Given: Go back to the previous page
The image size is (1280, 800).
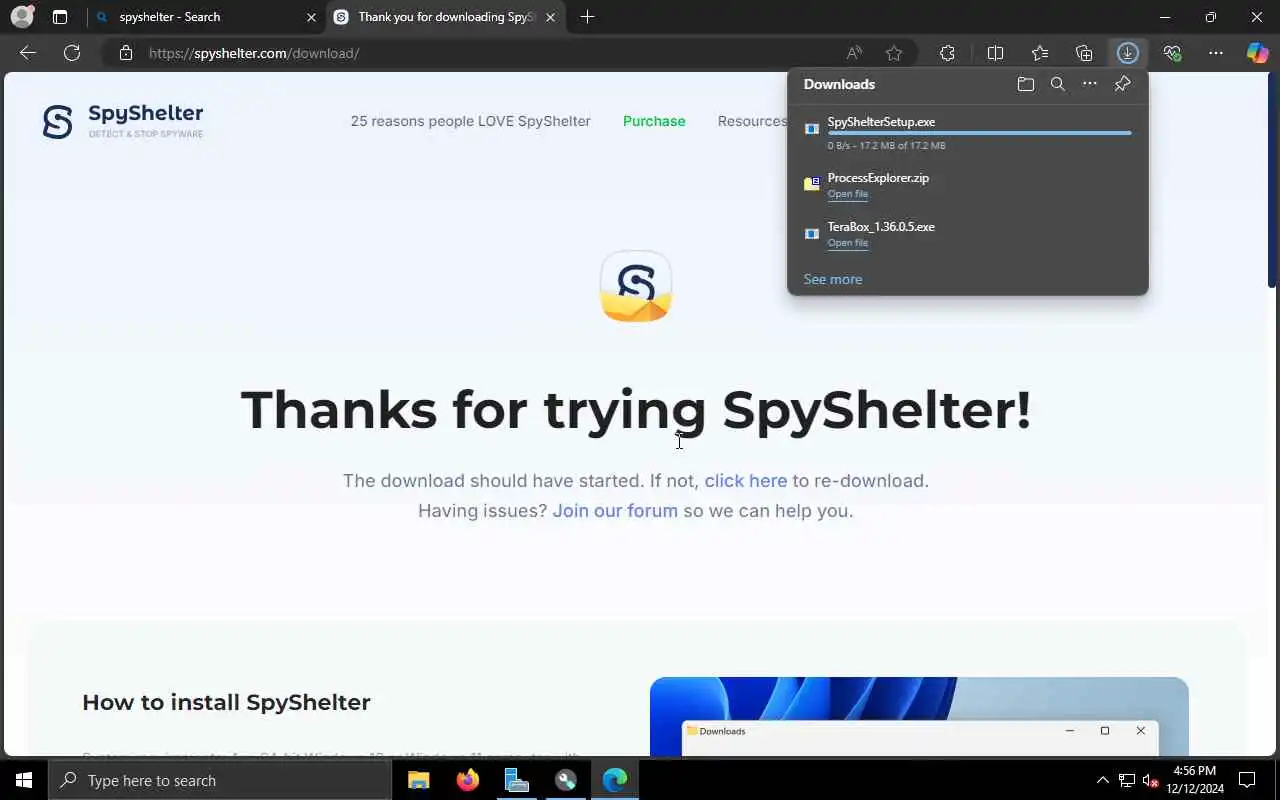Looking at the screenshot, I should tap(28, 53).
